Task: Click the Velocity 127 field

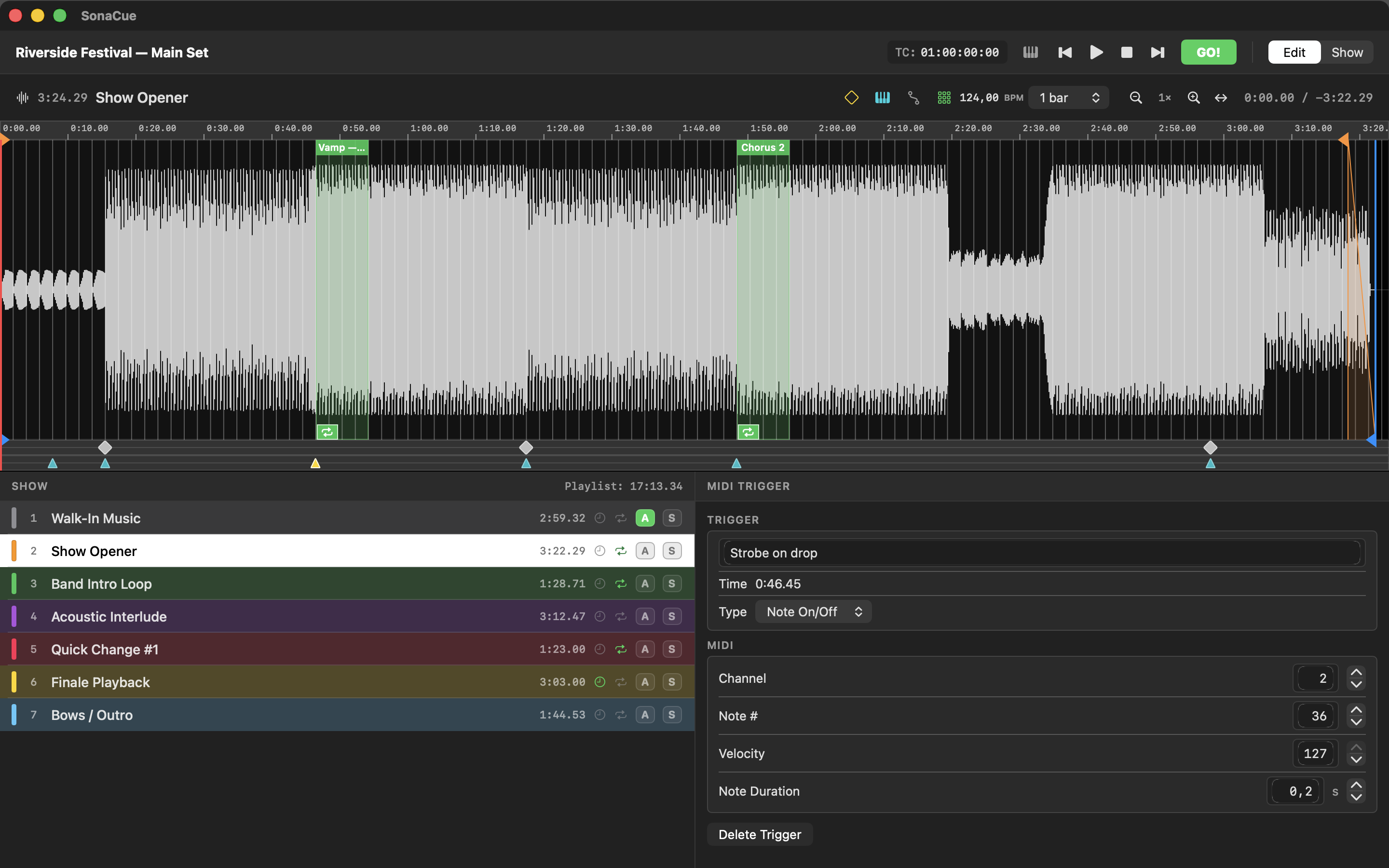Action: 1315,754
